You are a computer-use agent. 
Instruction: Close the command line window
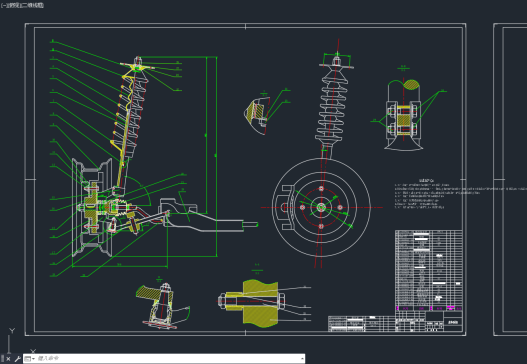(8, 359)
